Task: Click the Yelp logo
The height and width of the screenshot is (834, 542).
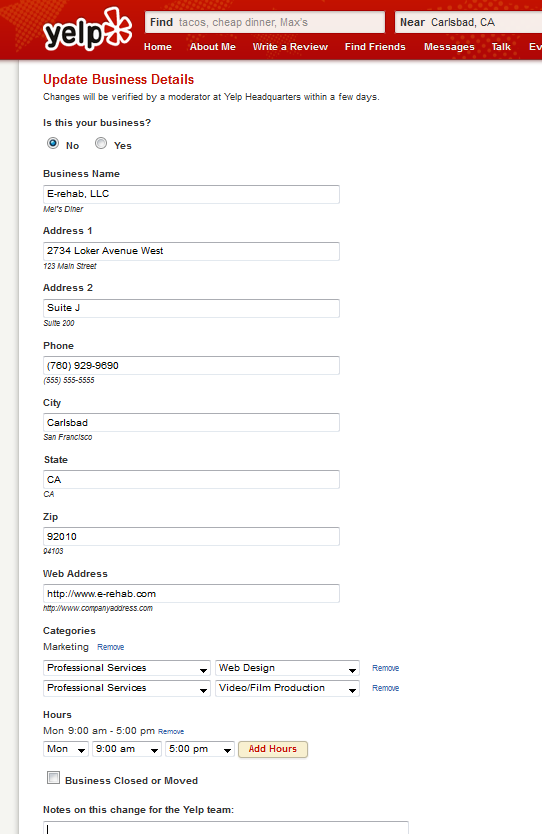Action: coord(88,29)
